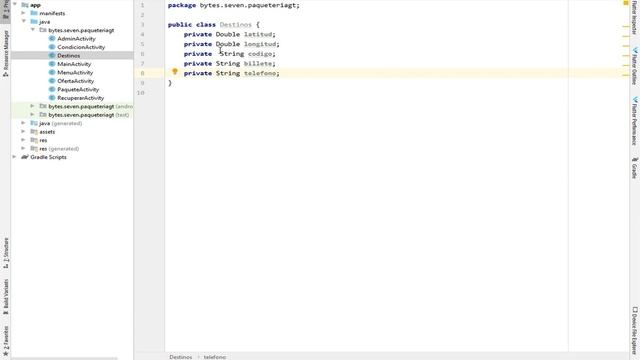Viewport: 640px width, 360px height.
Task: Open the Structure tool window
Action: point(6,253)
